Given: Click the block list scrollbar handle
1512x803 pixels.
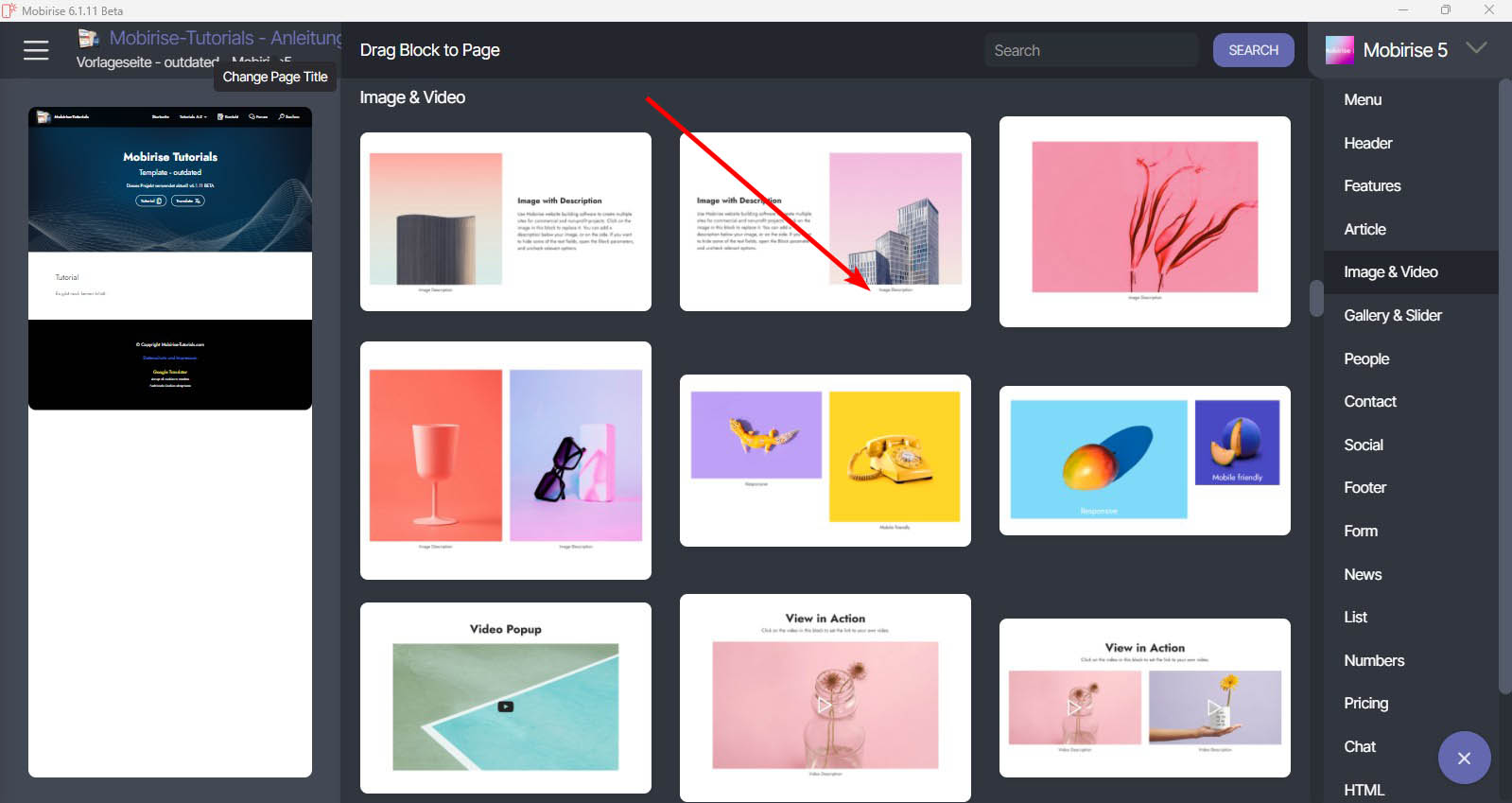Looking at the screenshot, I should tap(1316, 299).
